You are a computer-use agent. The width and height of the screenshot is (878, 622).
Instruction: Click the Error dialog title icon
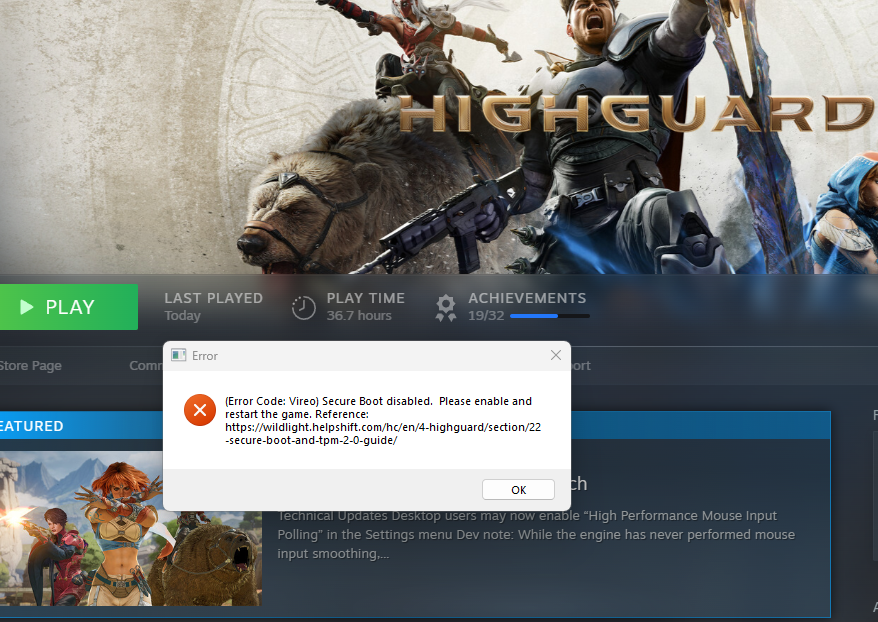coord(179,356)
